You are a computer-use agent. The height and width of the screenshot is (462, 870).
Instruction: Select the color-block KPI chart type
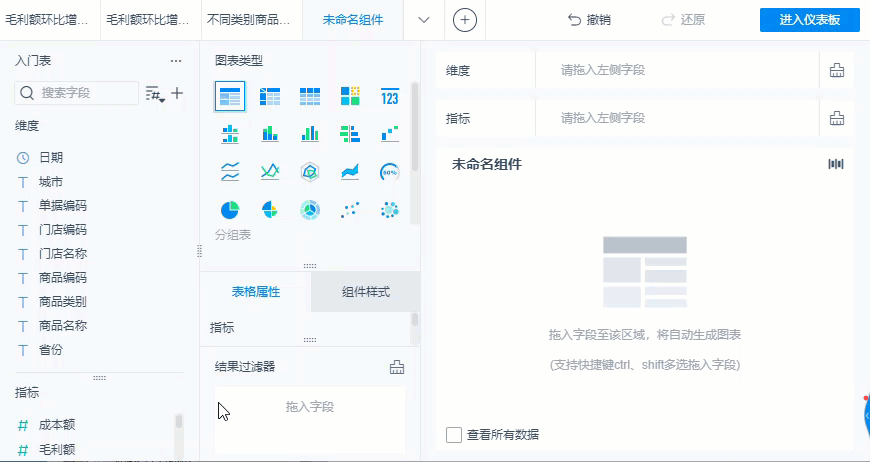[350, 97]
